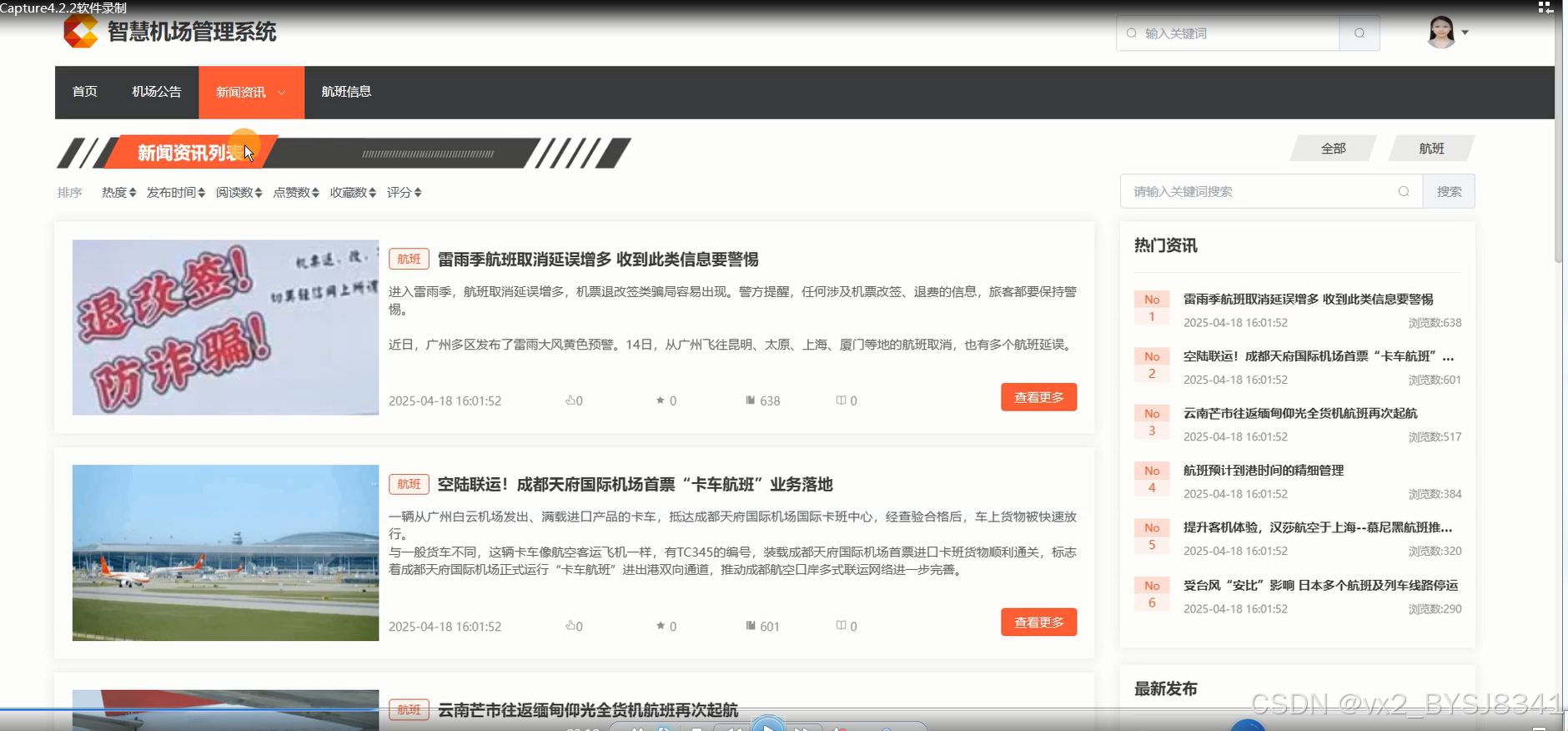
Task: Open the 退改签防诈骗 article thumbnail
Action: (x=225, y=327)
